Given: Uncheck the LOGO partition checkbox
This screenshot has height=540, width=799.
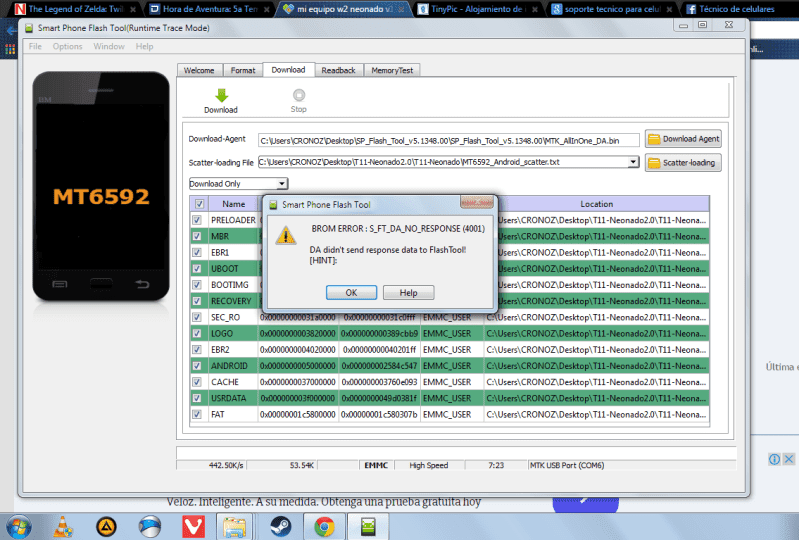Looking at the screenshot, I should coord(197,334).
